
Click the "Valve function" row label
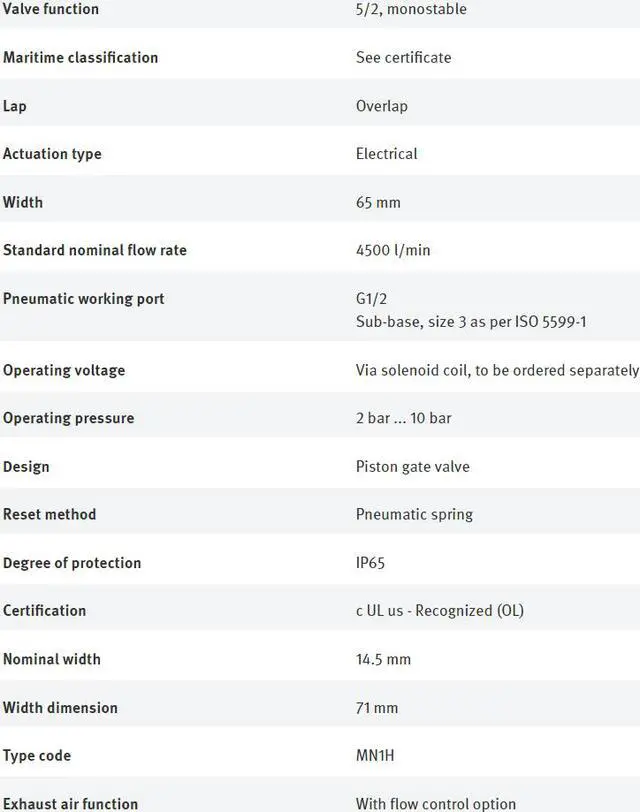(x=51, y=9)
